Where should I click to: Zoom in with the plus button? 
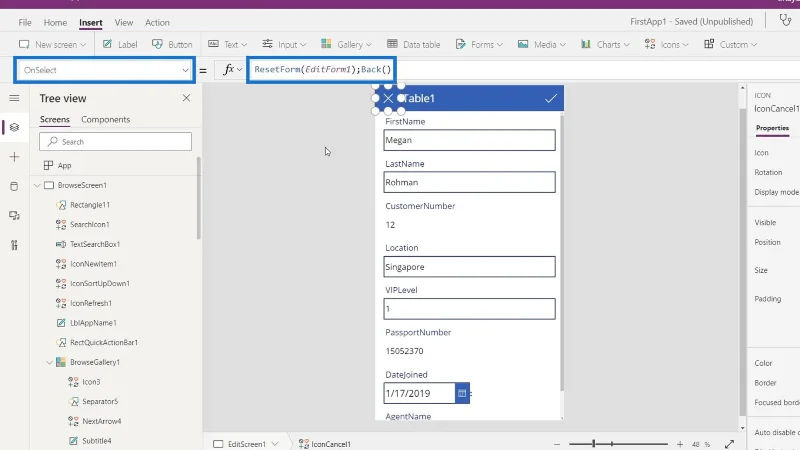tap(680, 444)
